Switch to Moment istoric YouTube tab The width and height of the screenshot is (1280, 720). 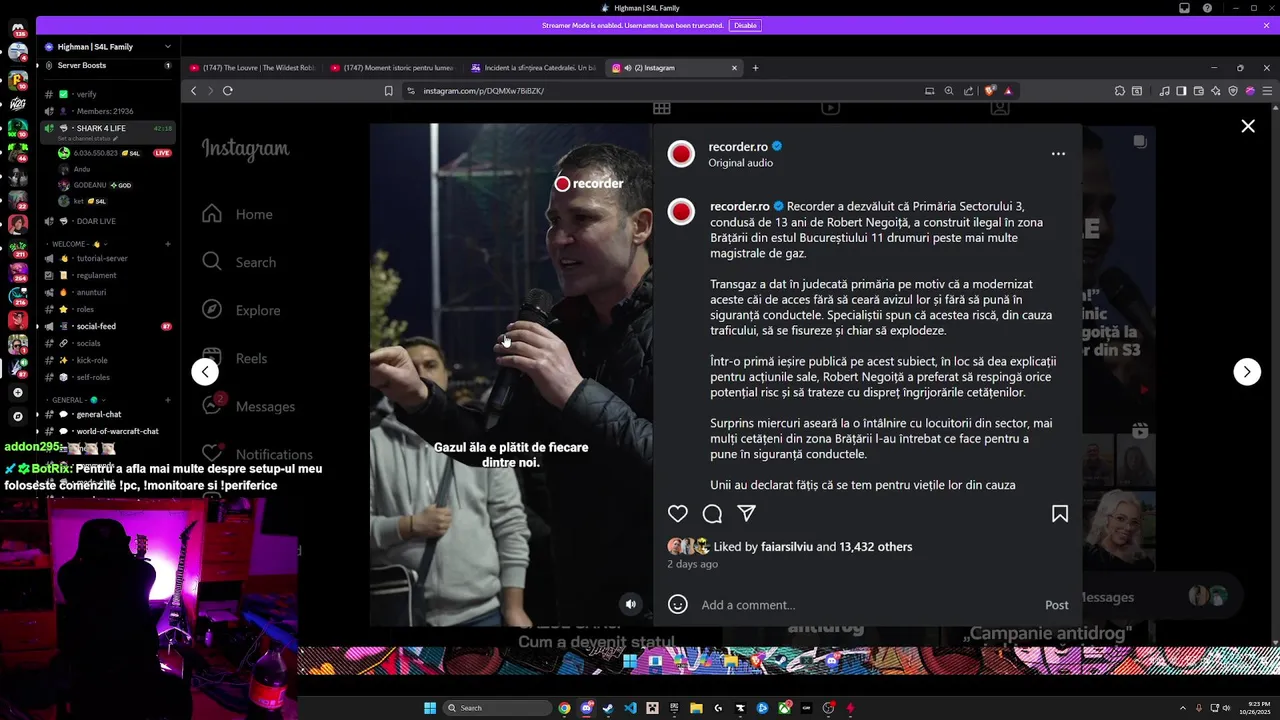393,68
